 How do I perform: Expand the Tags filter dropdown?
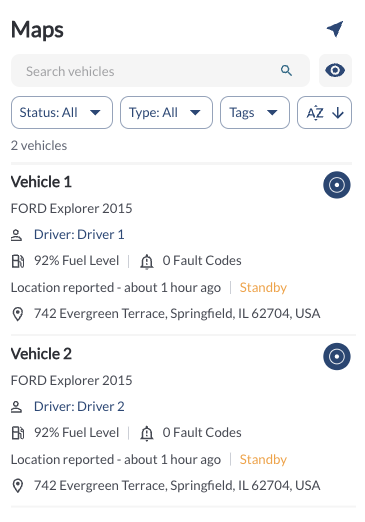[x=255, y=113]
